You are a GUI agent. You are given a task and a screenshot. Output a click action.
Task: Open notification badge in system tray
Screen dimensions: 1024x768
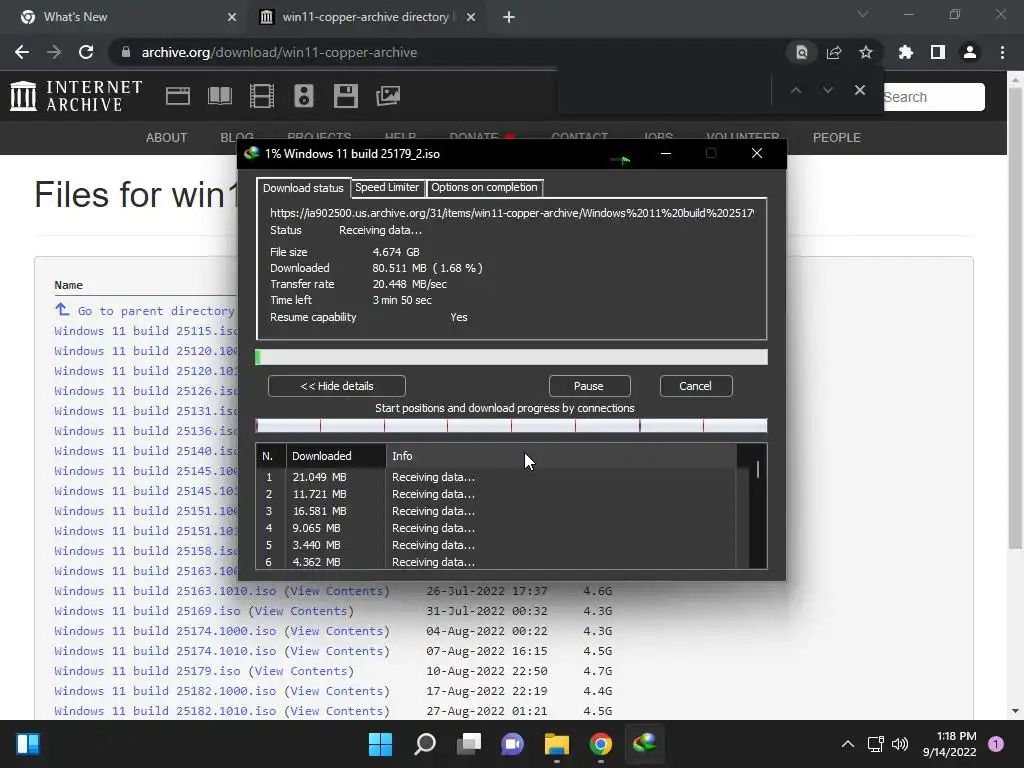click(x=996, y=744)
